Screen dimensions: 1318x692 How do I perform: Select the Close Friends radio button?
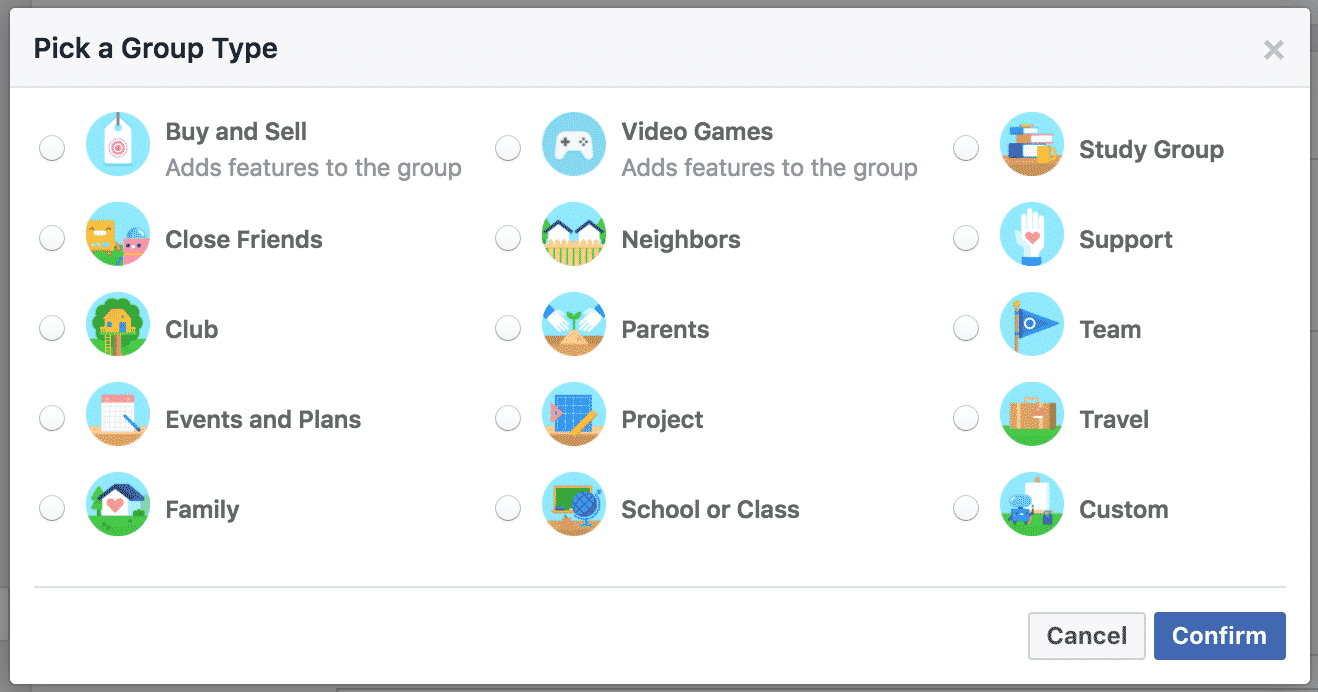(52, 239)
